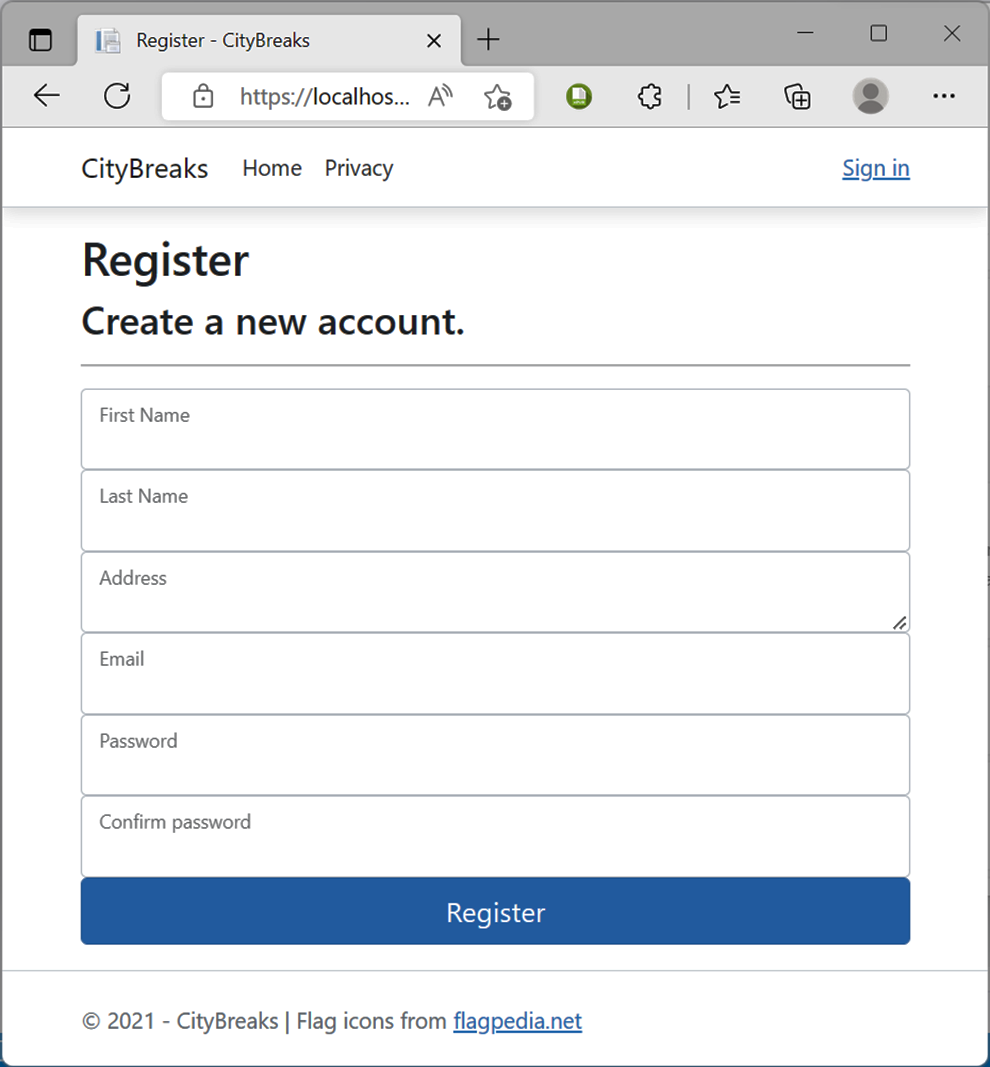Open the green ePub extension icon
The height and width of the screenshot is (1067, 990).
tap(579, 96)
